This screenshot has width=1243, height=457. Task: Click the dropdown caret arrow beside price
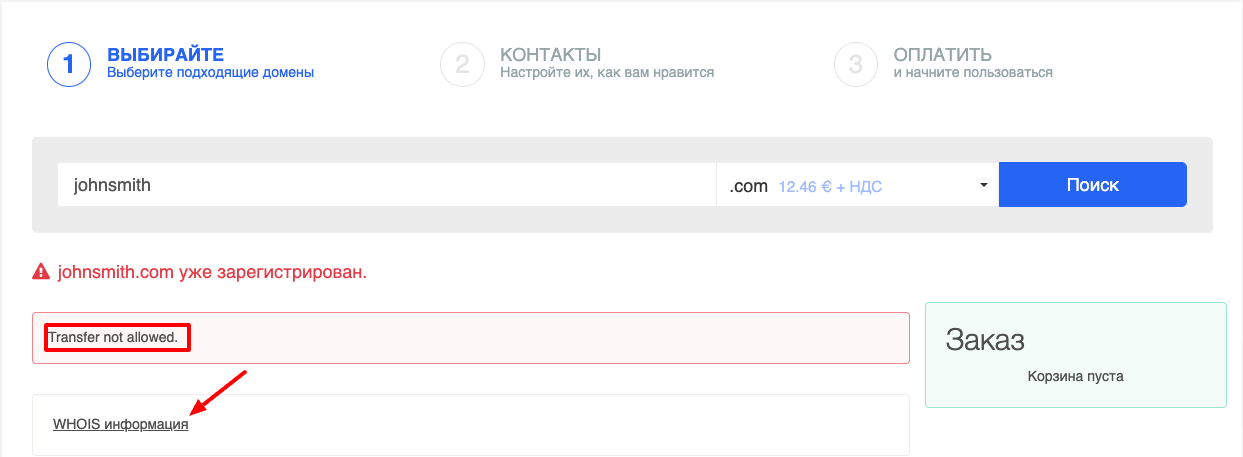coord(984,185)
